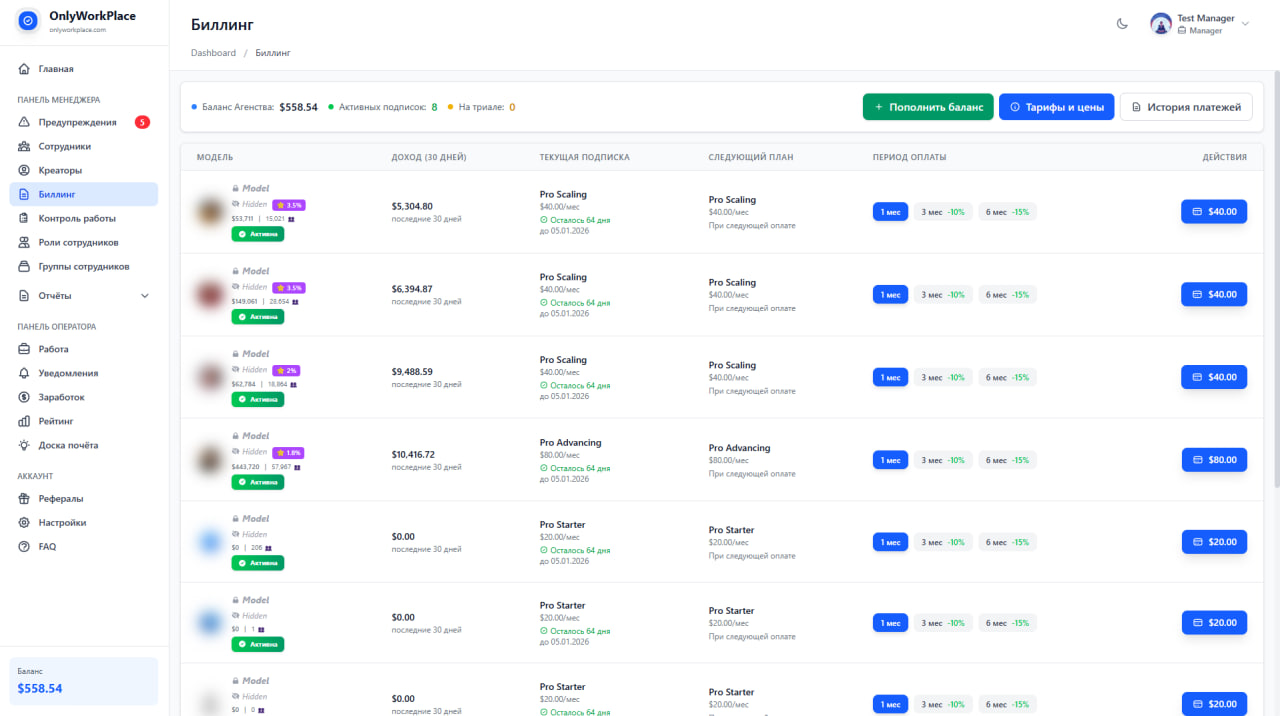The width and height of the screenshot is (1280, 716).
Task: Open the Dashboard breadcrumb link
Action: point(213,52)
